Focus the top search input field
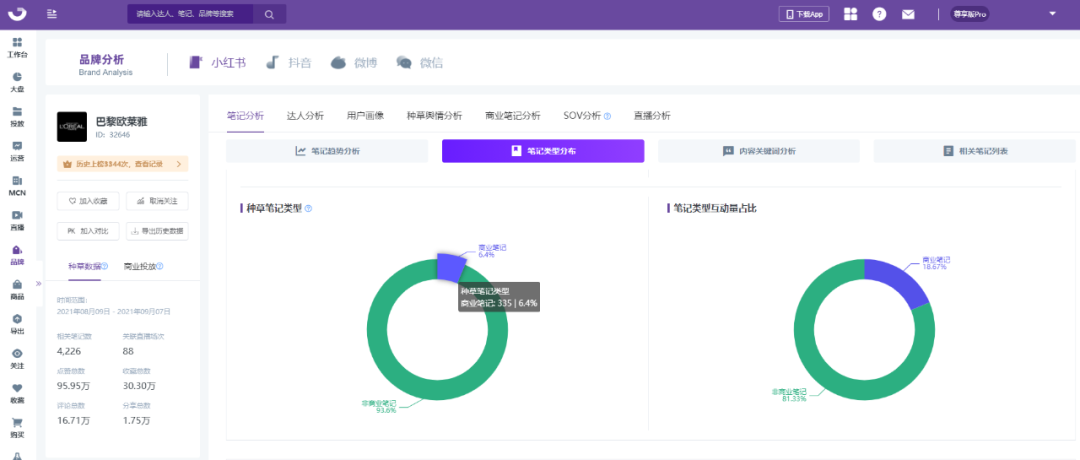Image resolution: width=1080 pixels, height=460 pixels. point(191,14)
